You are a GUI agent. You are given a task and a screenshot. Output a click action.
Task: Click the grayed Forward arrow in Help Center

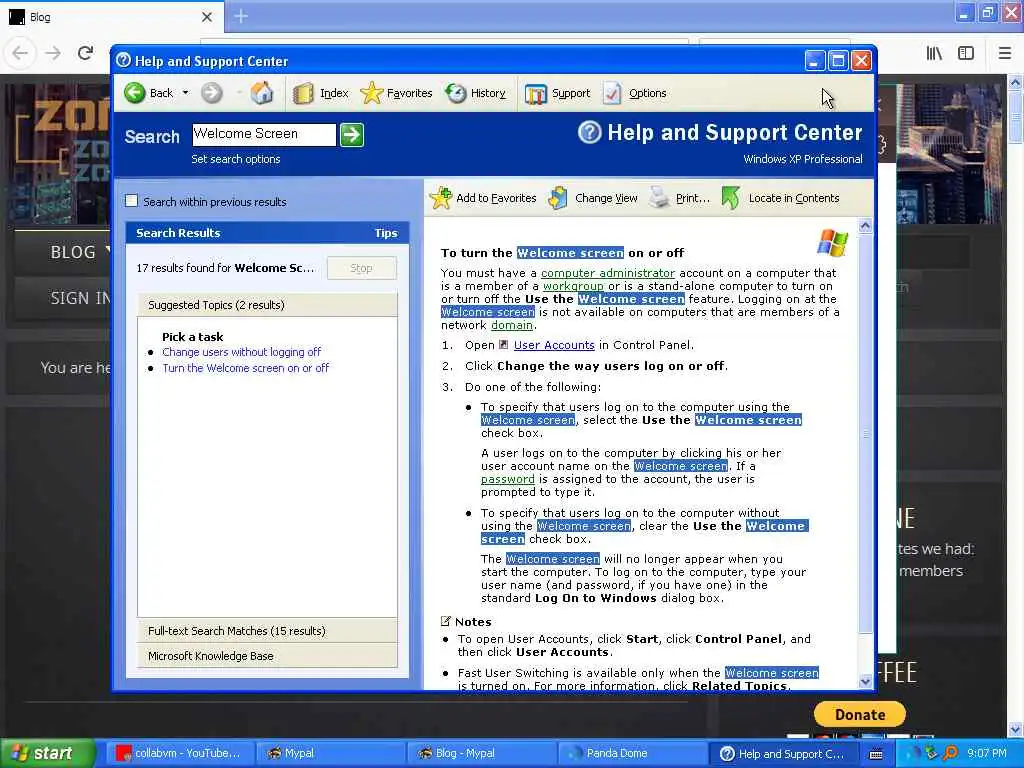tap(211, 93)
